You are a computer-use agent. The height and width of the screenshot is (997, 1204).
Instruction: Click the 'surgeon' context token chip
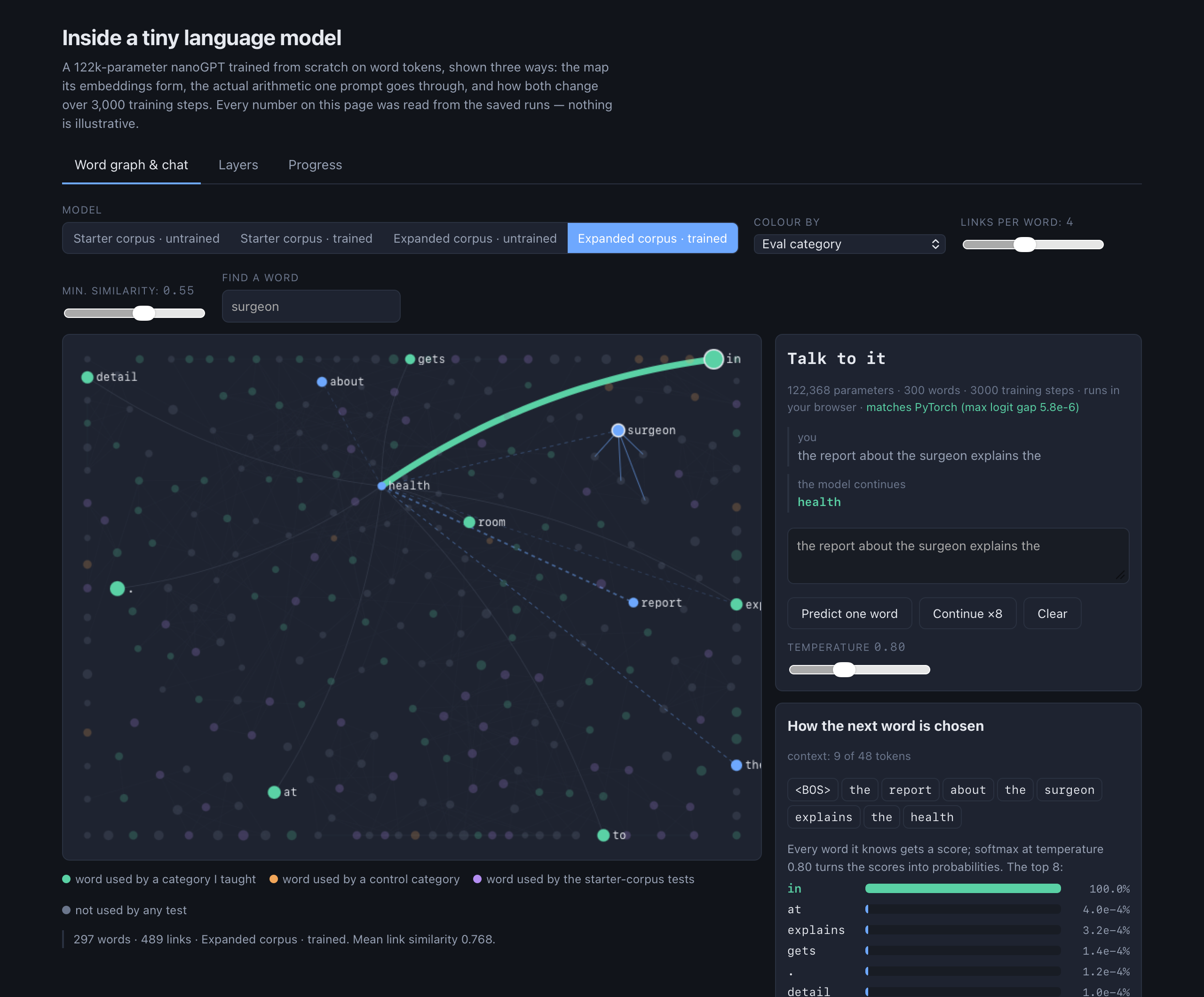(x=1069, y=790)
